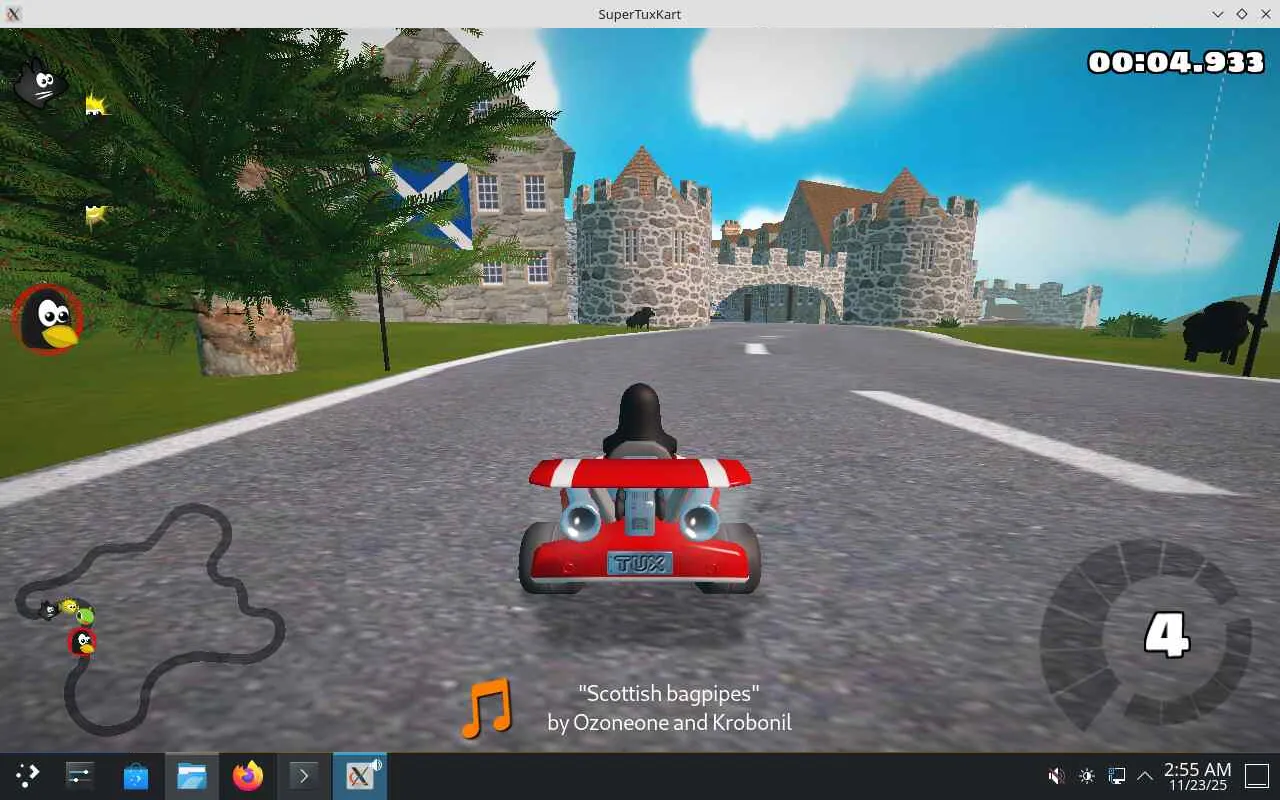This screenshot has height=800, width=1280.
Task: Click the third-place yellow spiky racer icon
Action: (x=96, y=214)
